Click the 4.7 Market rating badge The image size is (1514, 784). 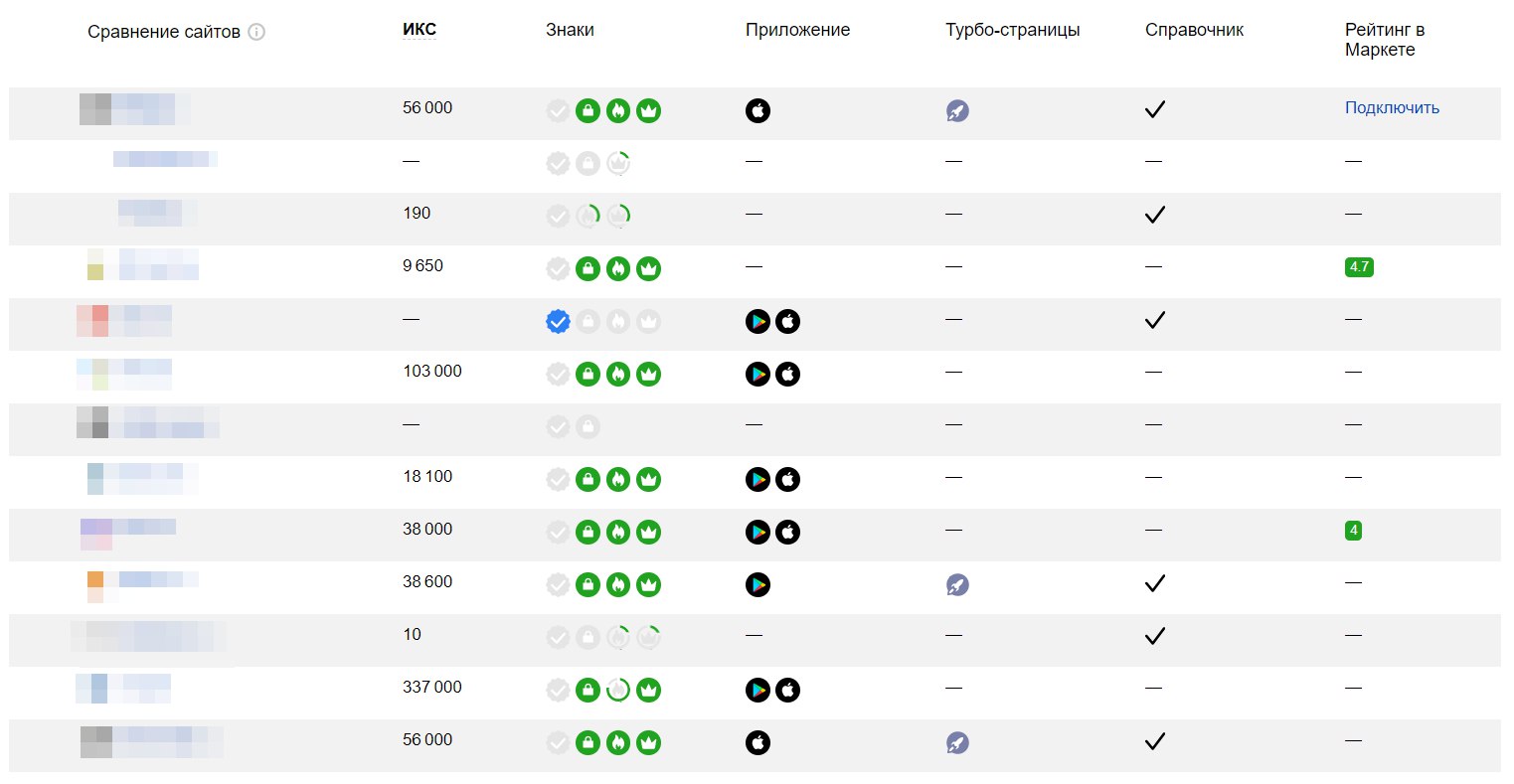click(x=1359, y=266)
